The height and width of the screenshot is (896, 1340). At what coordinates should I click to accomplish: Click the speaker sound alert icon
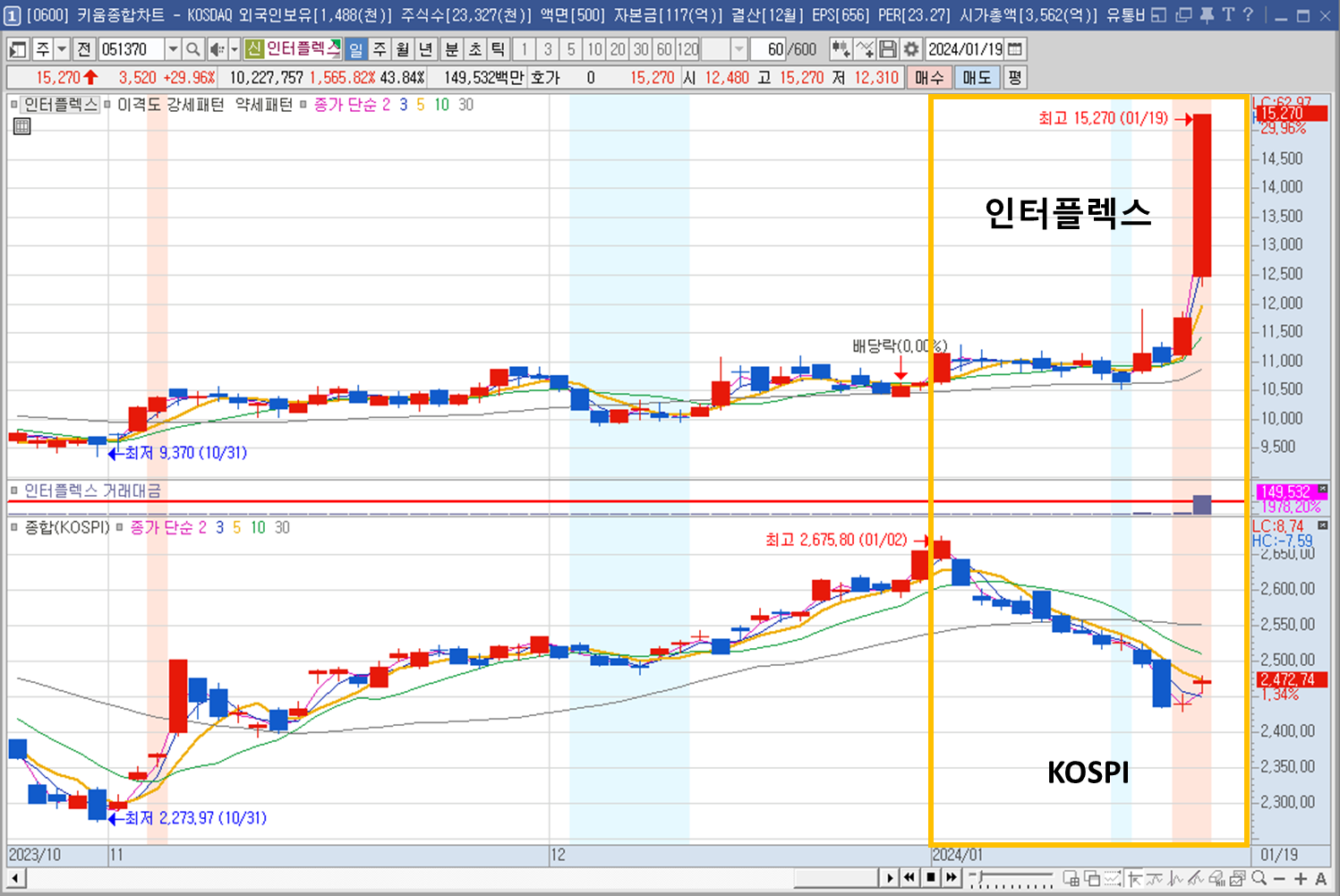pos(217,49)
